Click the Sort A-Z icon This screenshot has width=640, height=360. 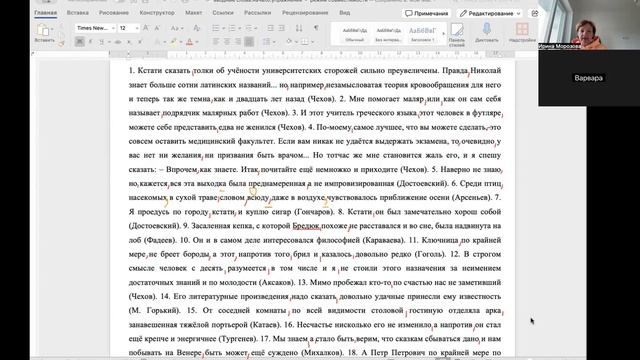[299, 28]
